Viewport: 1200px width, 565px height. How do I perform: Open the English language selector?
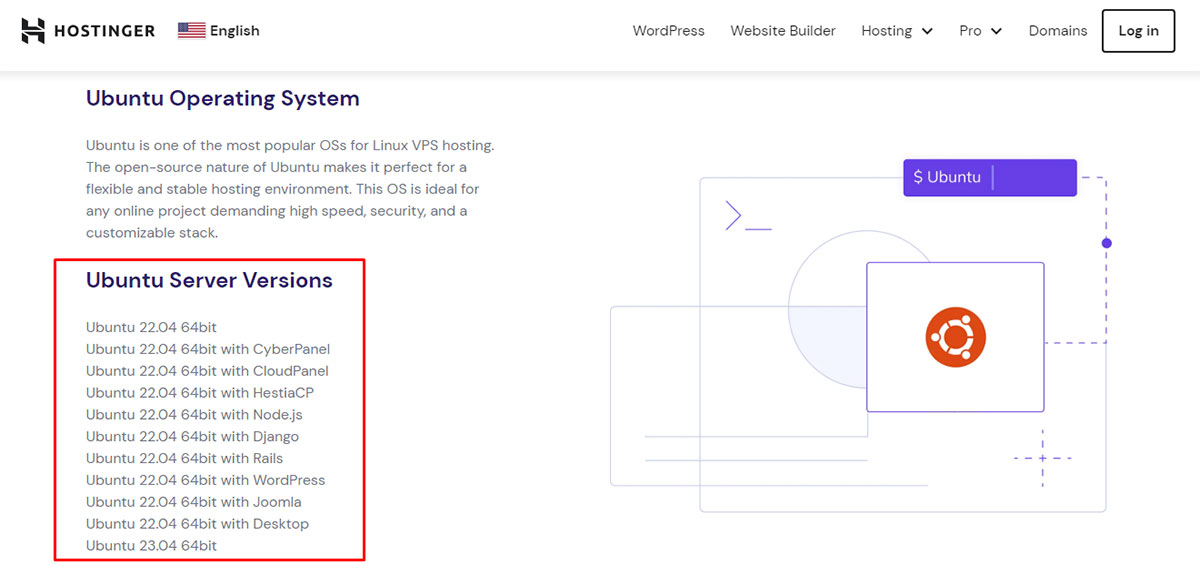(x=219, y=30)
